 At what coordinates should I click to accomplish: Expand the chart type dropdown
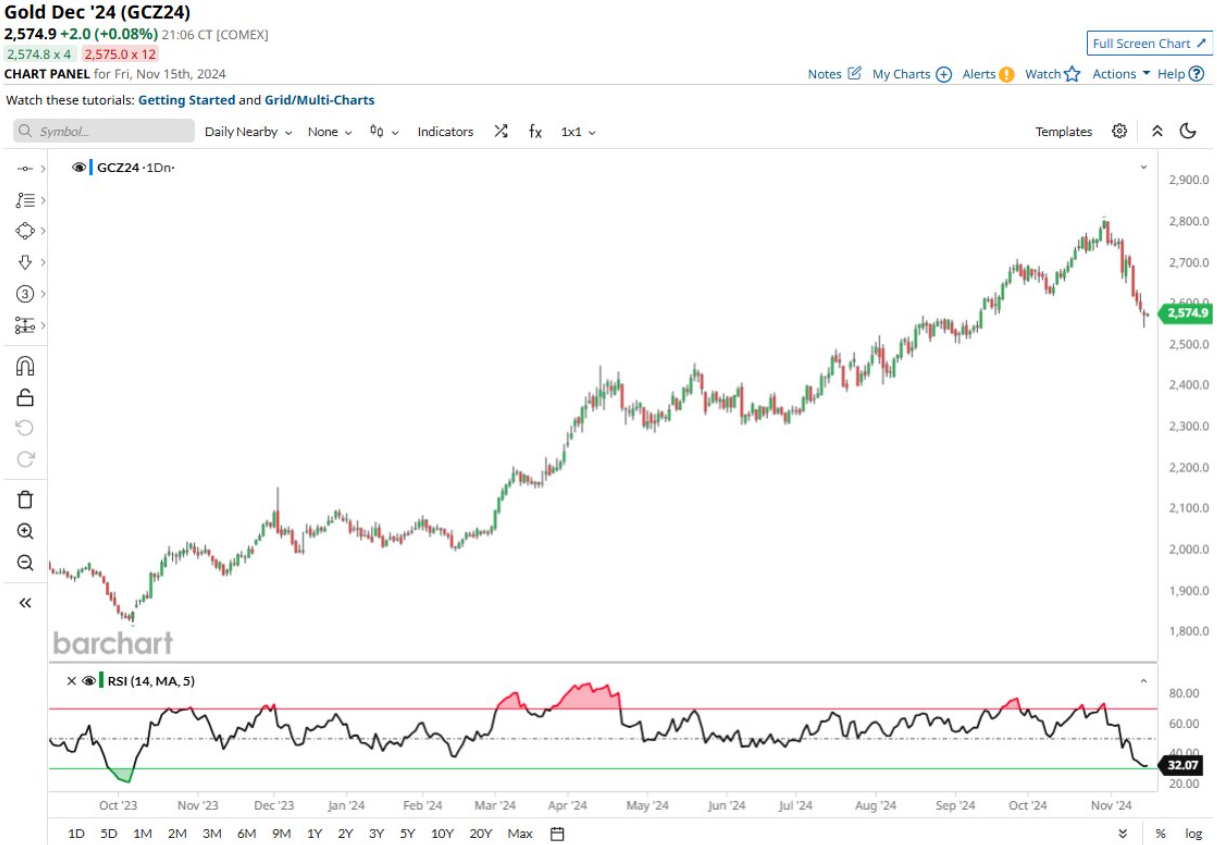coord(384,131)
